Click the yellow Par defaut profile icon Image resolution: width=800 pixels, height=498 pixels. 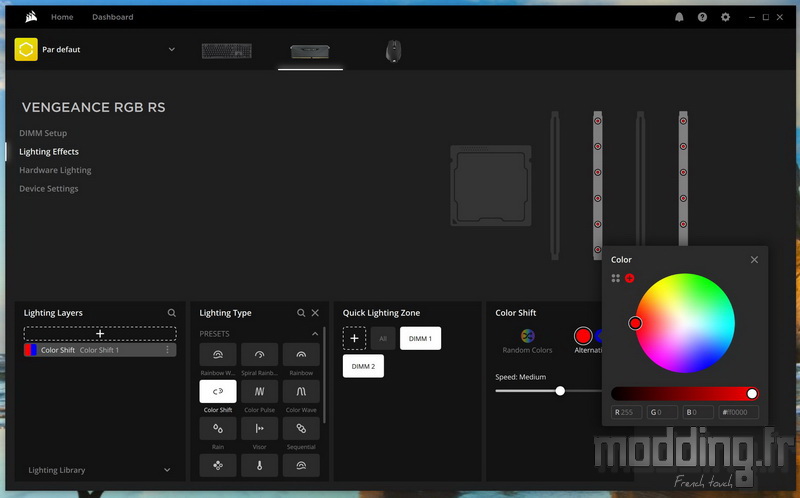tap(26, 49)
